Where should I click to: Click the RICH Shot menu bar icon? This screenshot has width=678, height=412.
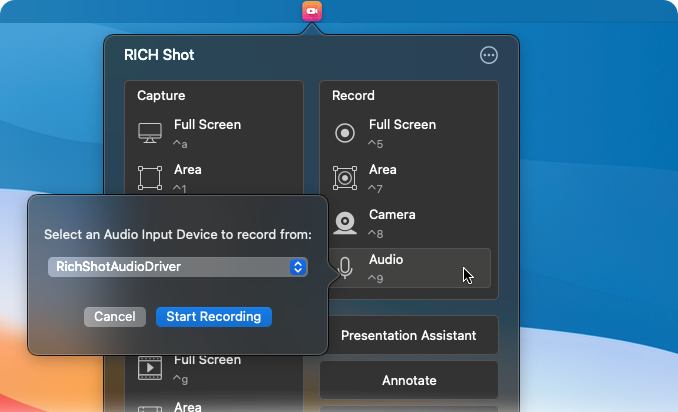point(312,11)
